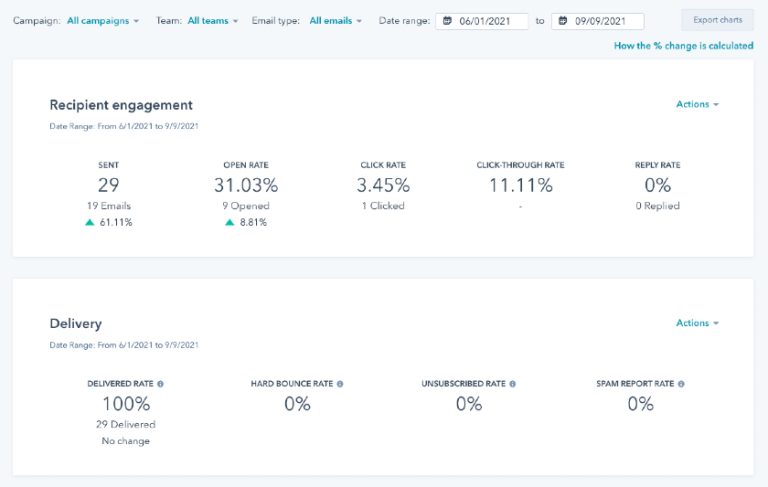Viewport: 768px width, 487px height.
Task: Expand the Team filter dropdown
Action: pos(212,20)
